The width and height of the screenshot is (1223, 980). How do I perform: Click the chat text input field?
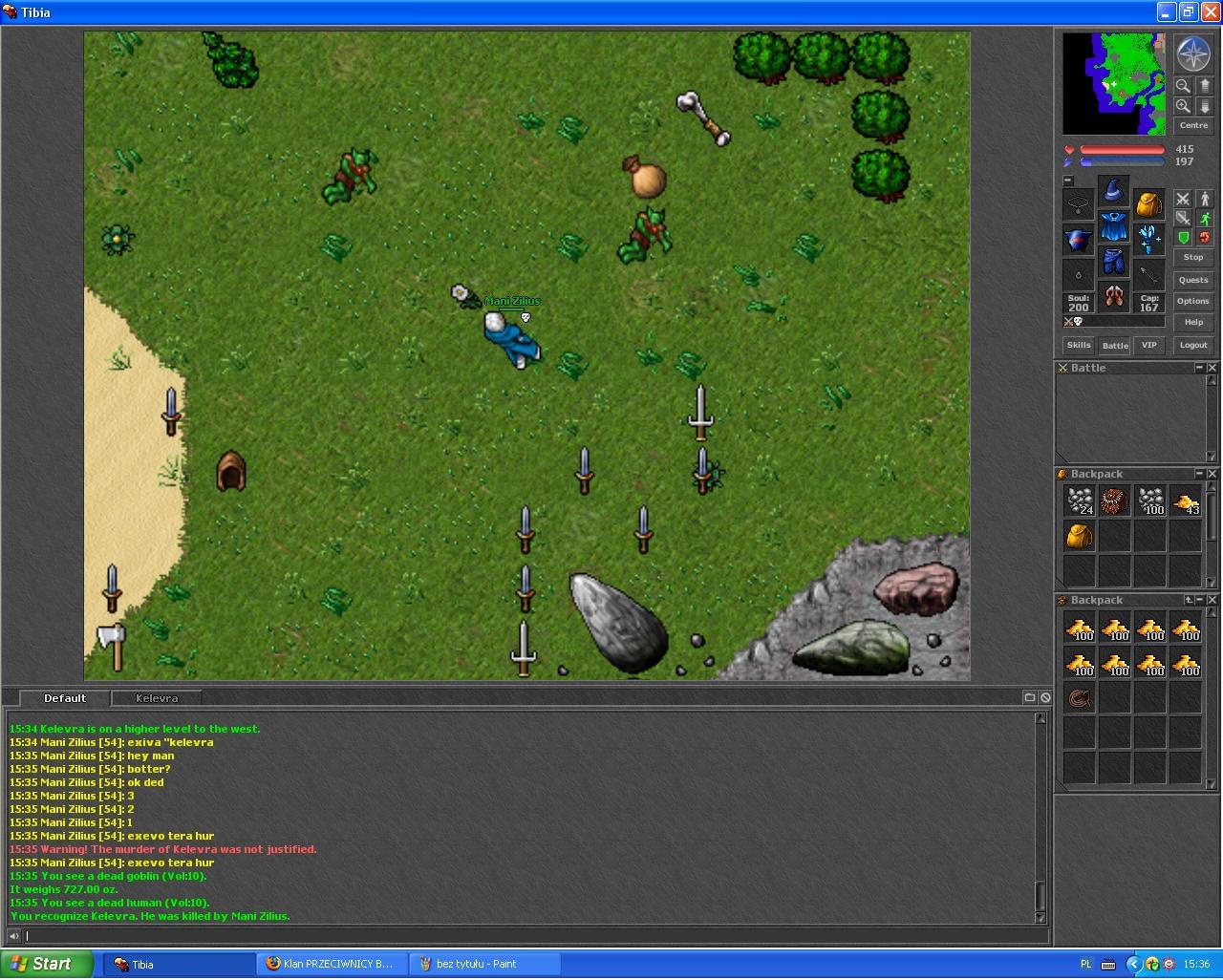[535, 936]
